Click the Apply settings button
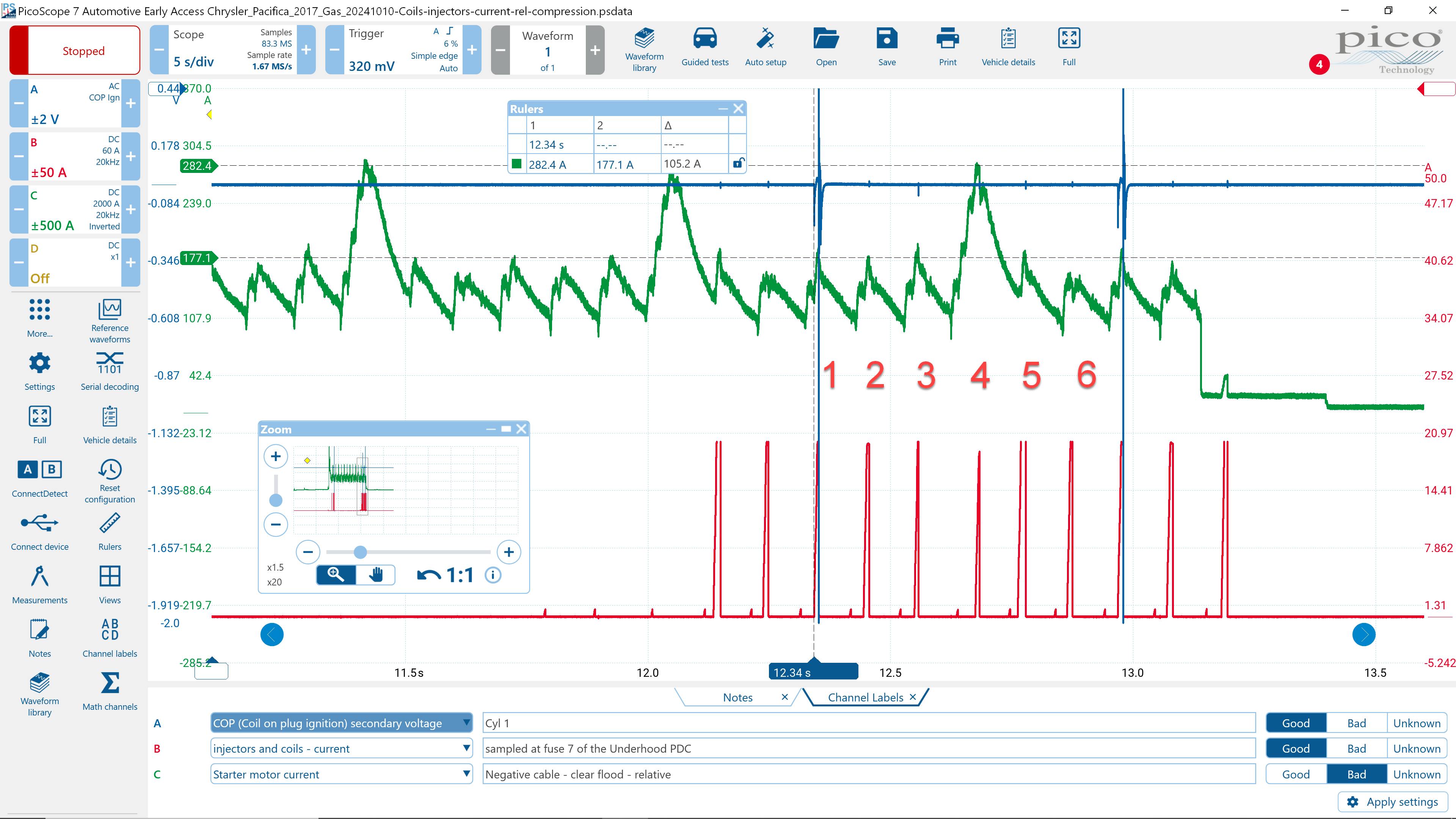The image size is (1456, 819). (x=1392, y=802)
